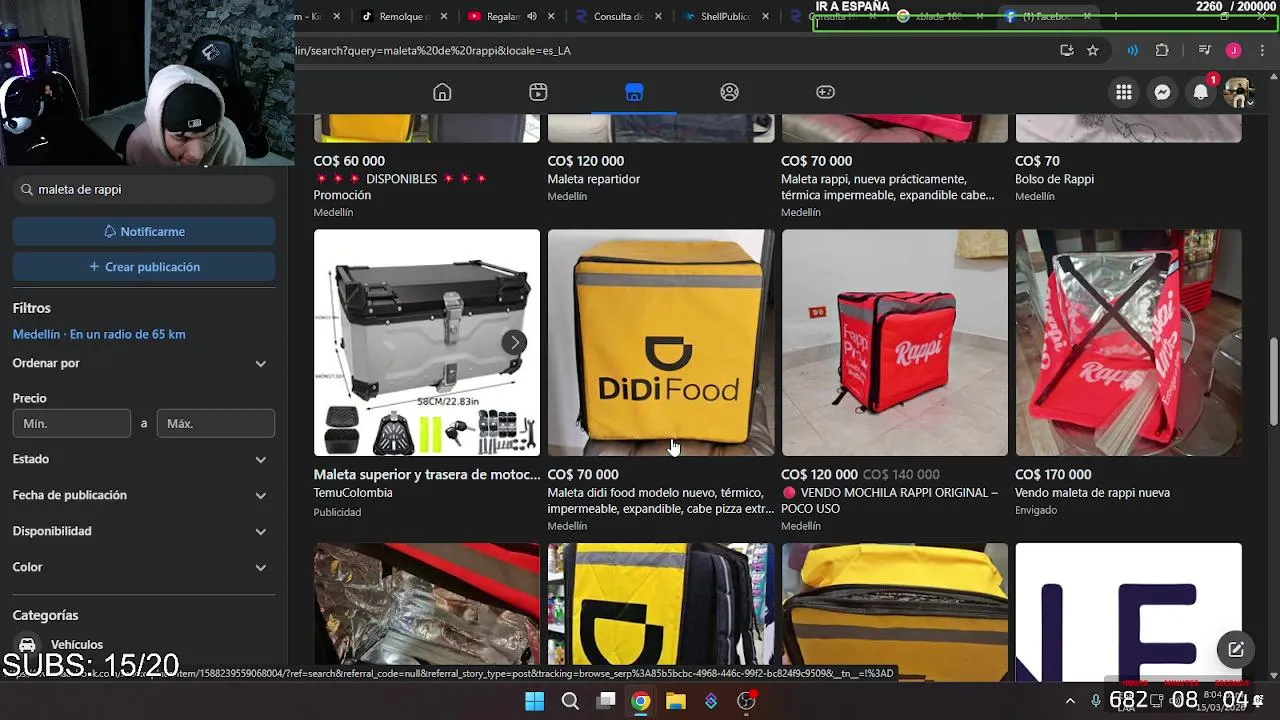Click Notificarme button
The width and height of the screenshot is (1280, 720).
pos(144,231)
